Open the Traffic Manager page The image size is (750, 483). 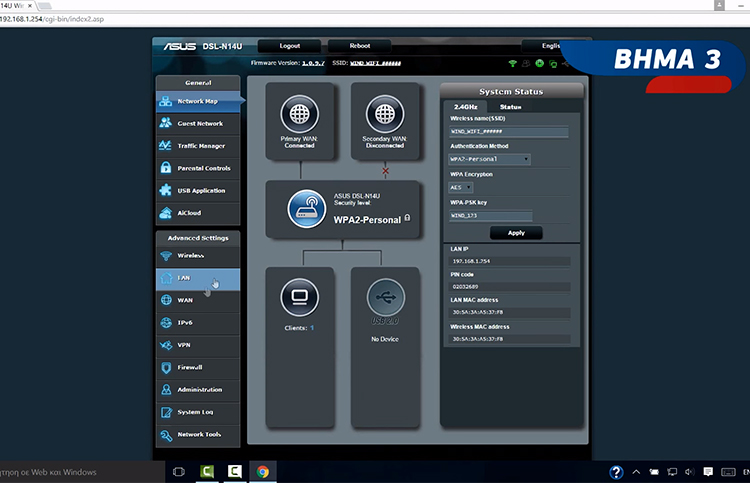pyautogui.click(x=198, y=146)
